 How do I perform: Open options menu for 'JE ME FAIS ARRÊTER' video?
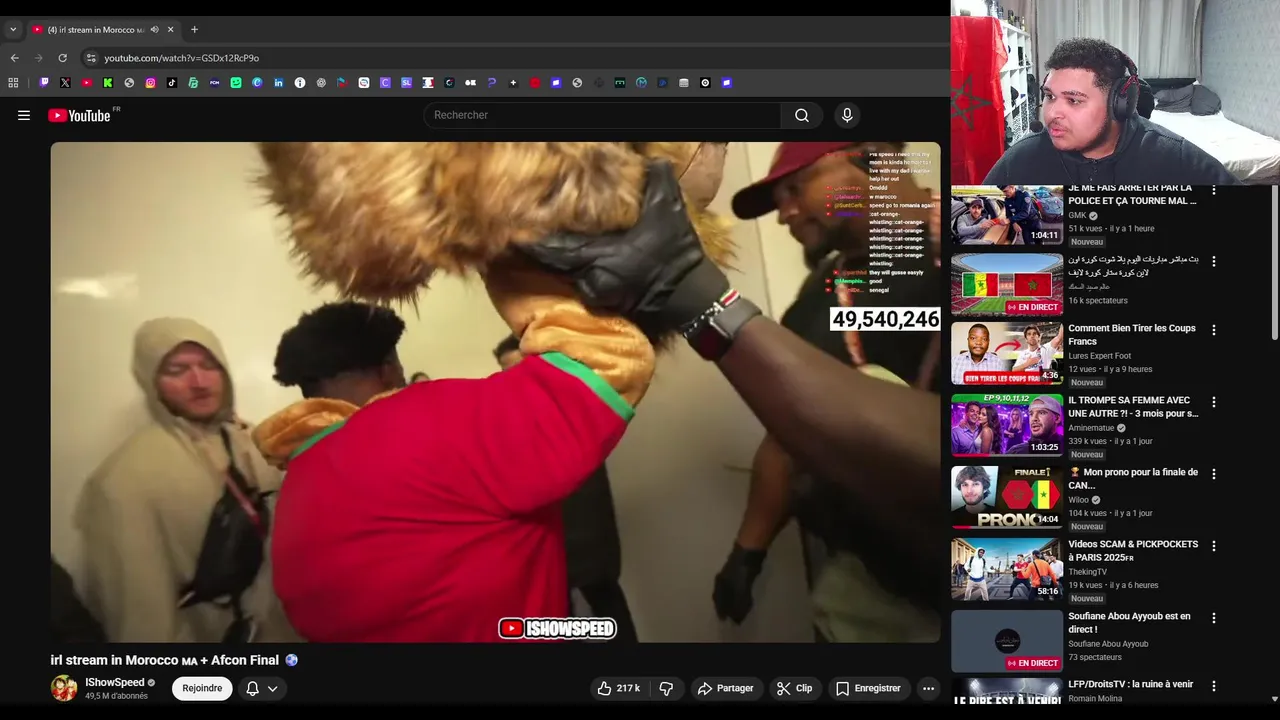click(1214, 189)
